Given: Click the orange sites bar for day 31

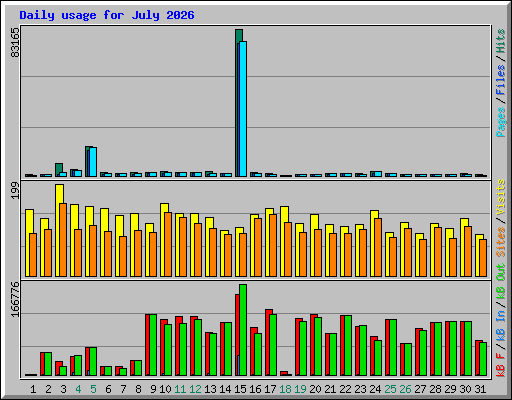Looking at the screenshot, I should (x=483, y=258).
